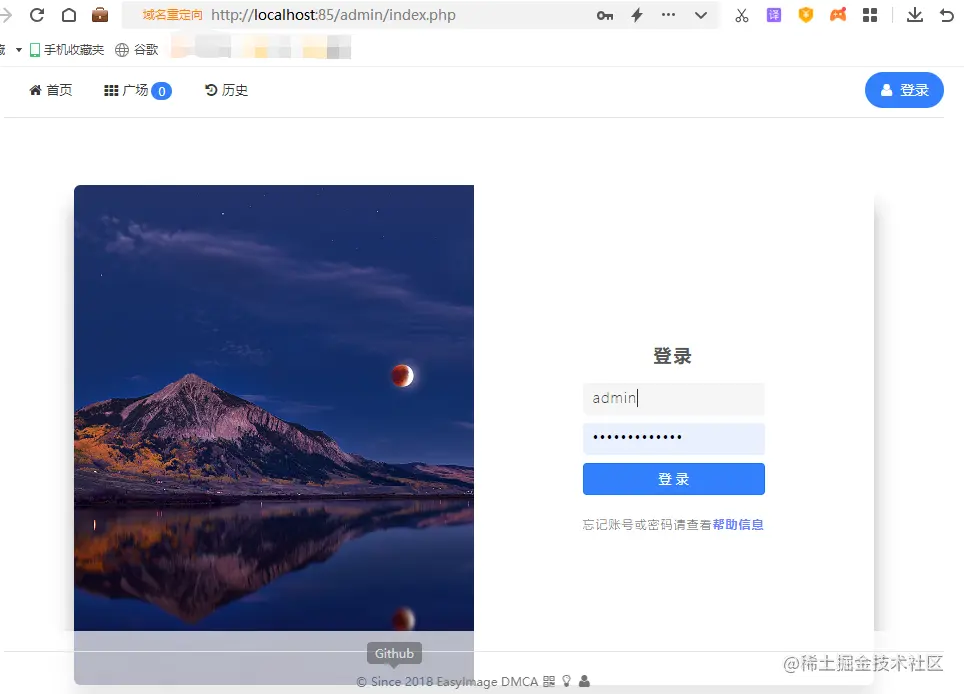Click the scissors extension icon
The image size is (964, 694).
742,15
